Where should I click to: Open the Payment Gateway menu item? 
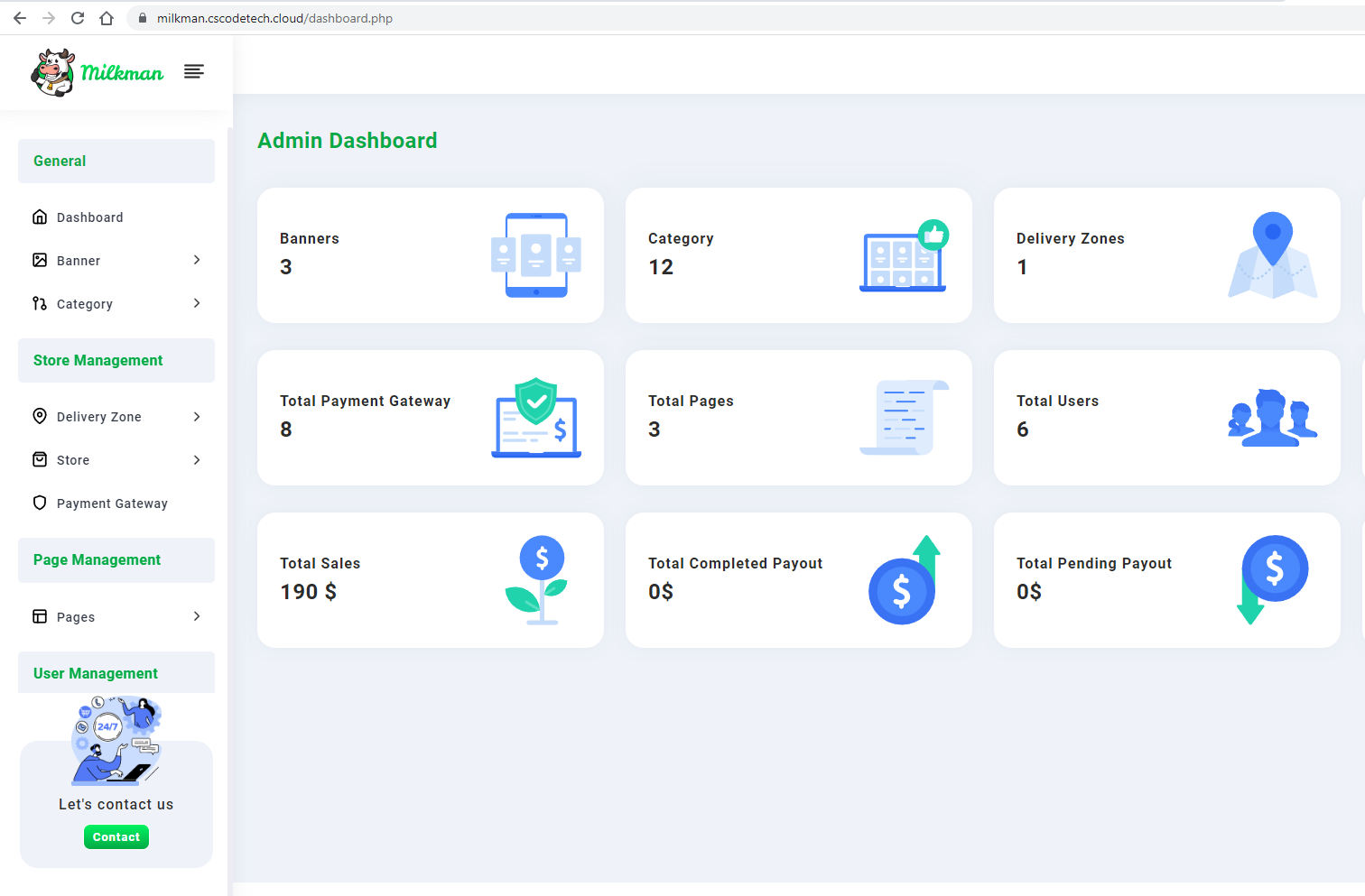point(112,503)
